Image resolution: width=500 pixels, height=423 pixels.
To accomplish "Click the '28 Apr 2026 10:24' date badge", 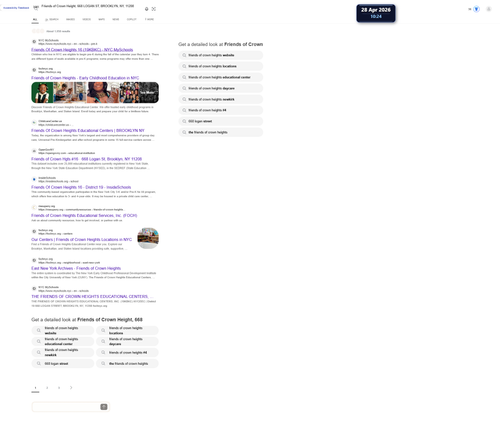I will pos(376,13).
